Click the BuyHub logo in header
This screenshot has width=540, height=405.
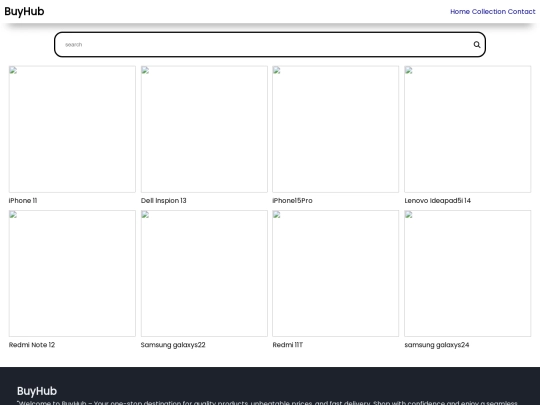(x=24, y=11)
